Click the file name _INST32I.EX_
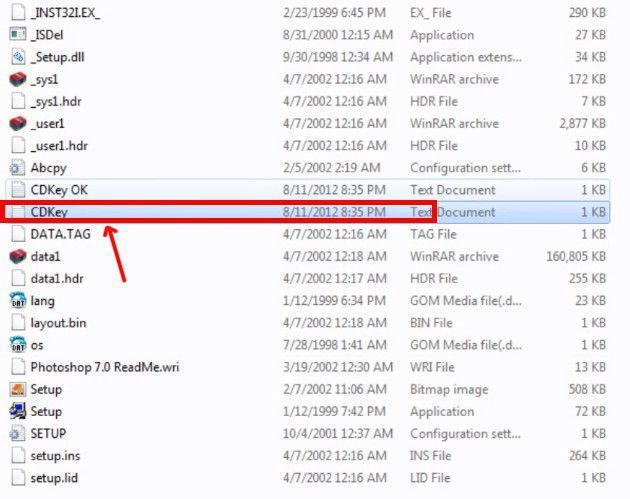The width and height of the screenshot is (630, 499). click(x=65, y=13)
